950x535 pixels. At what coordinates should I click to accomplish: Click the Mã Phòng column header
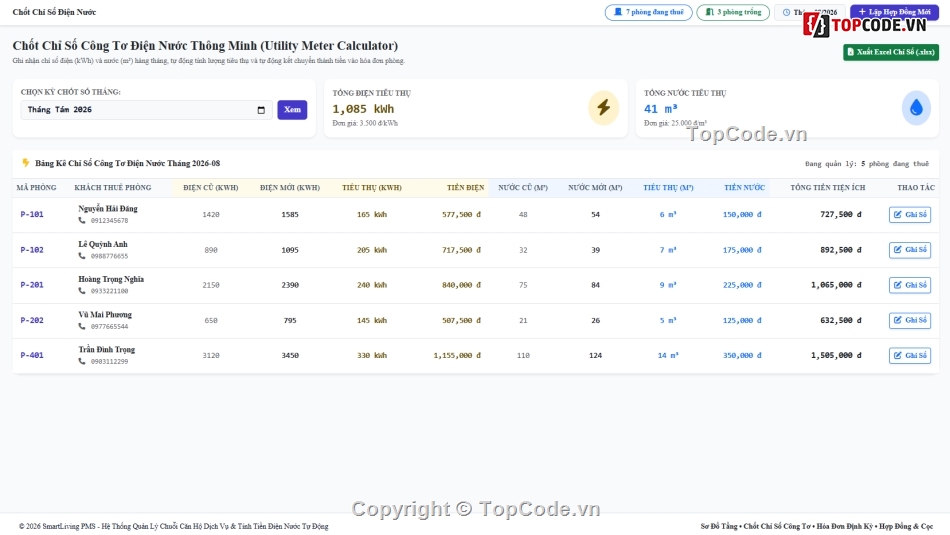(36, 188)
